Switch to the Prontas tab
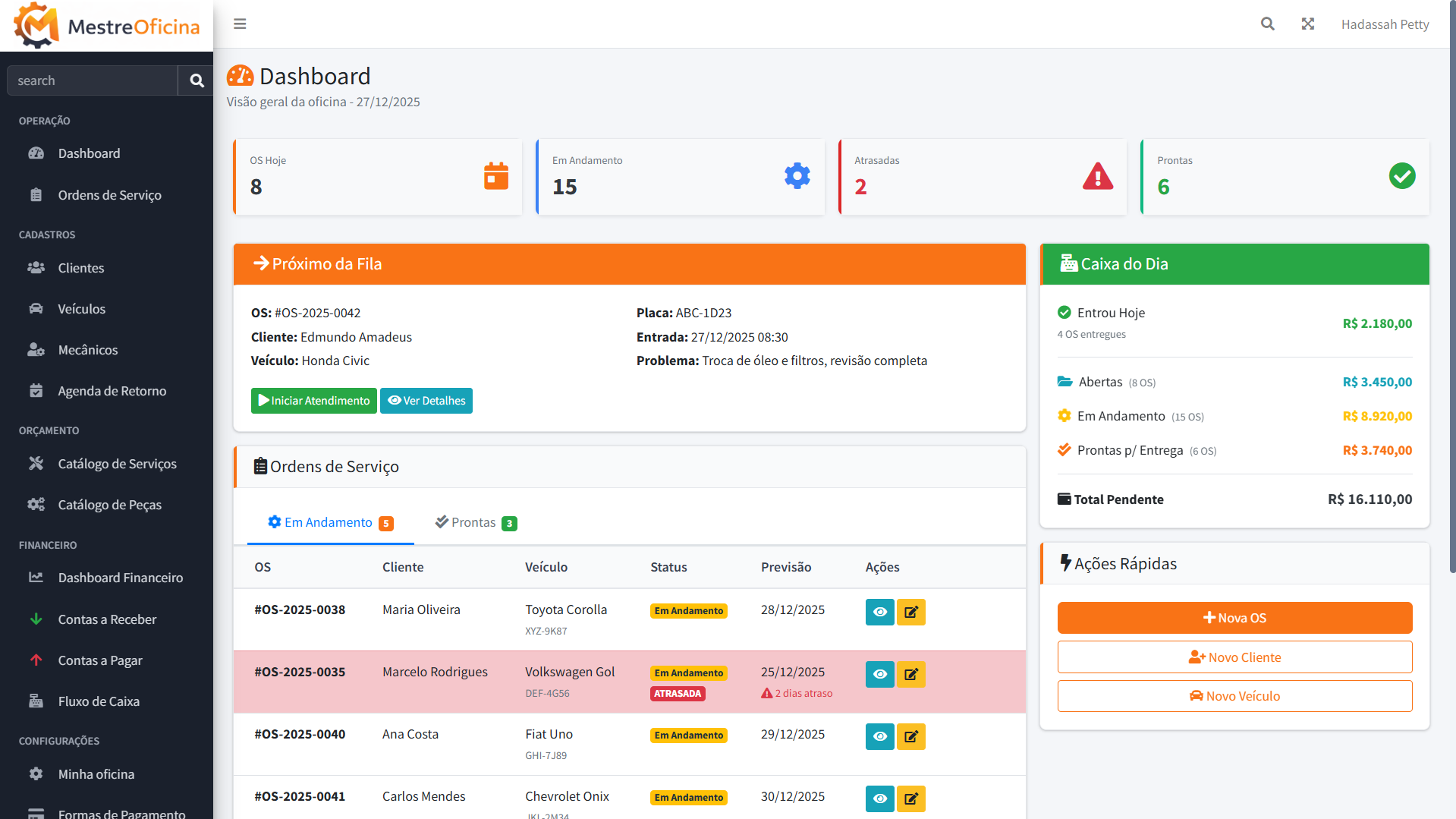Screen dimensions: 1456x819 tap(476, 523)
